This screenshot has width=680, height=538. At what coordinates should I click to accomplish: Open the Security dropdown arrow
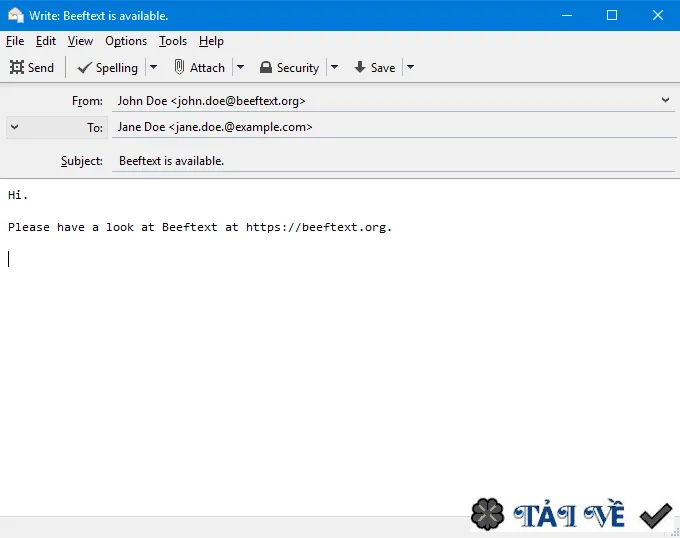pos(334,68)
